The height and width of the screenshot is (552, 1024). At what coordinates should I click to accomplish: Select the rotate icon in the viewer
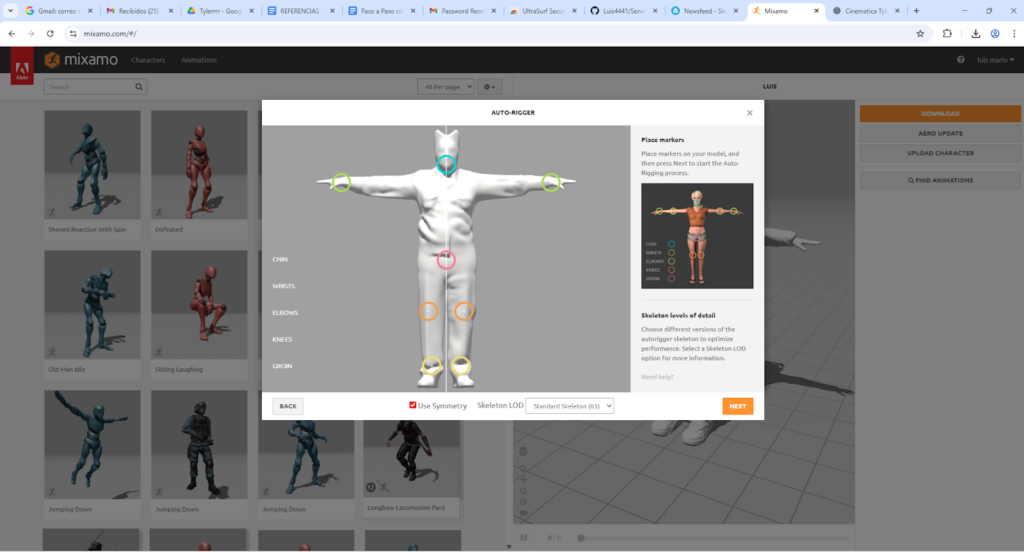coord(523,468)
